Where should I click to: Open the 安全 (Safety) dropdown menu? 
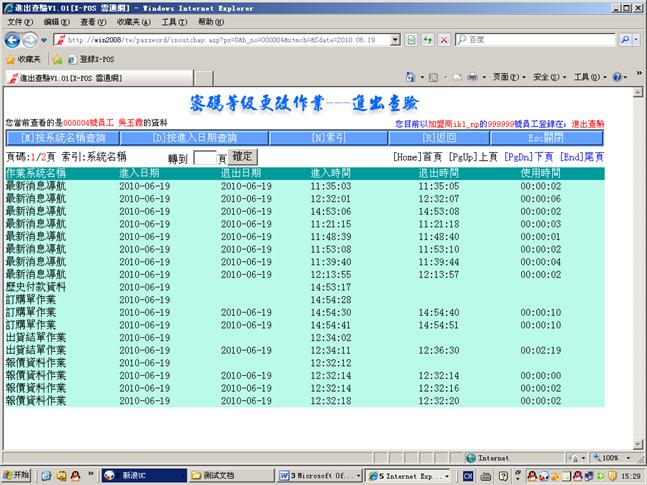pyautogui.click(x=547, y=77)
